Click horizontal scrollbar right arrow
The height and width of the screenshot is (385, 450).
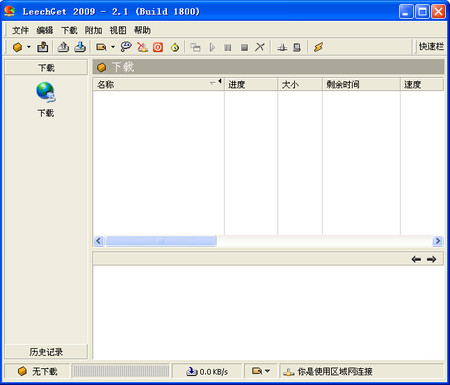coord(438,241)
